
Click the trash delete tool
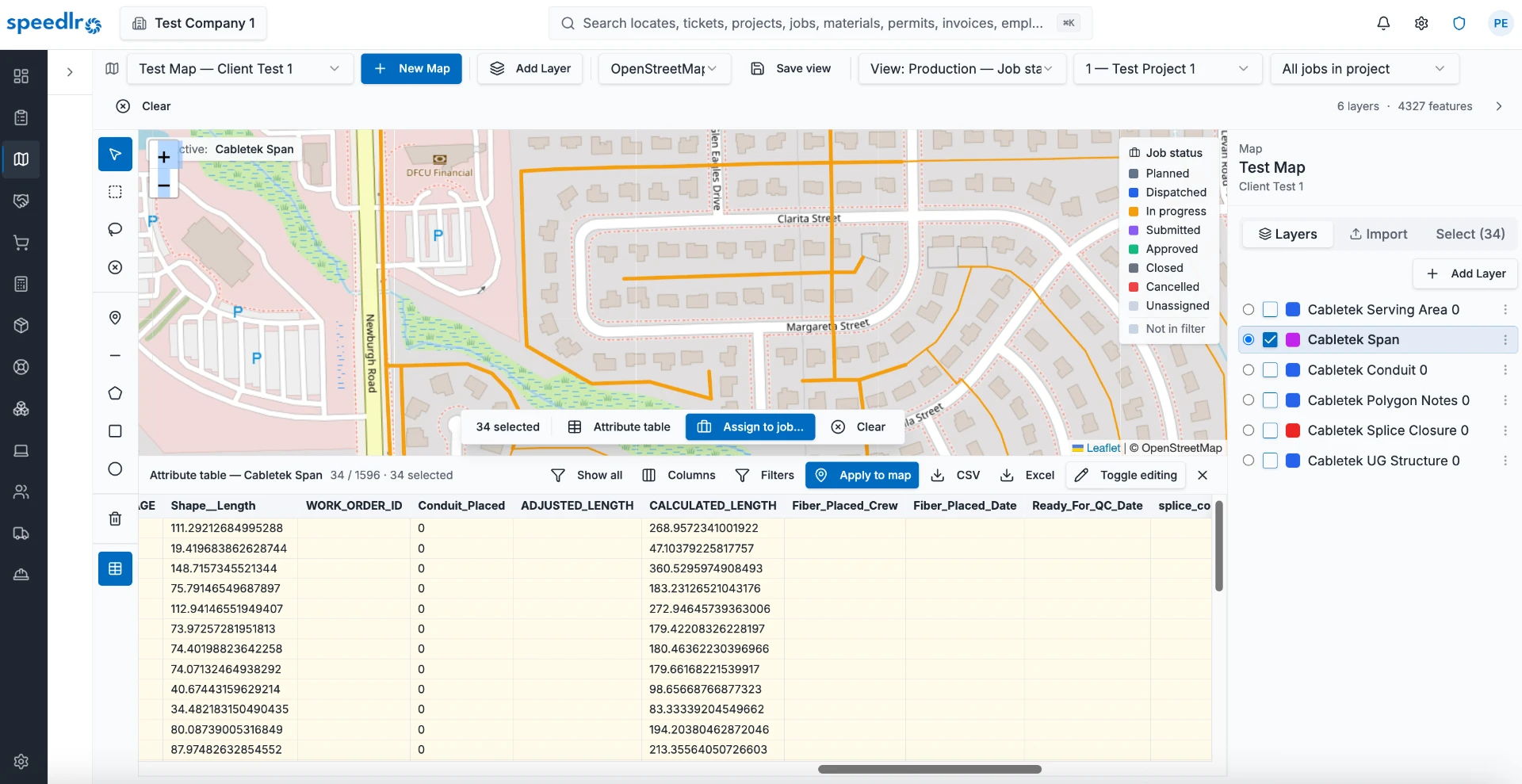click(115, 518)
